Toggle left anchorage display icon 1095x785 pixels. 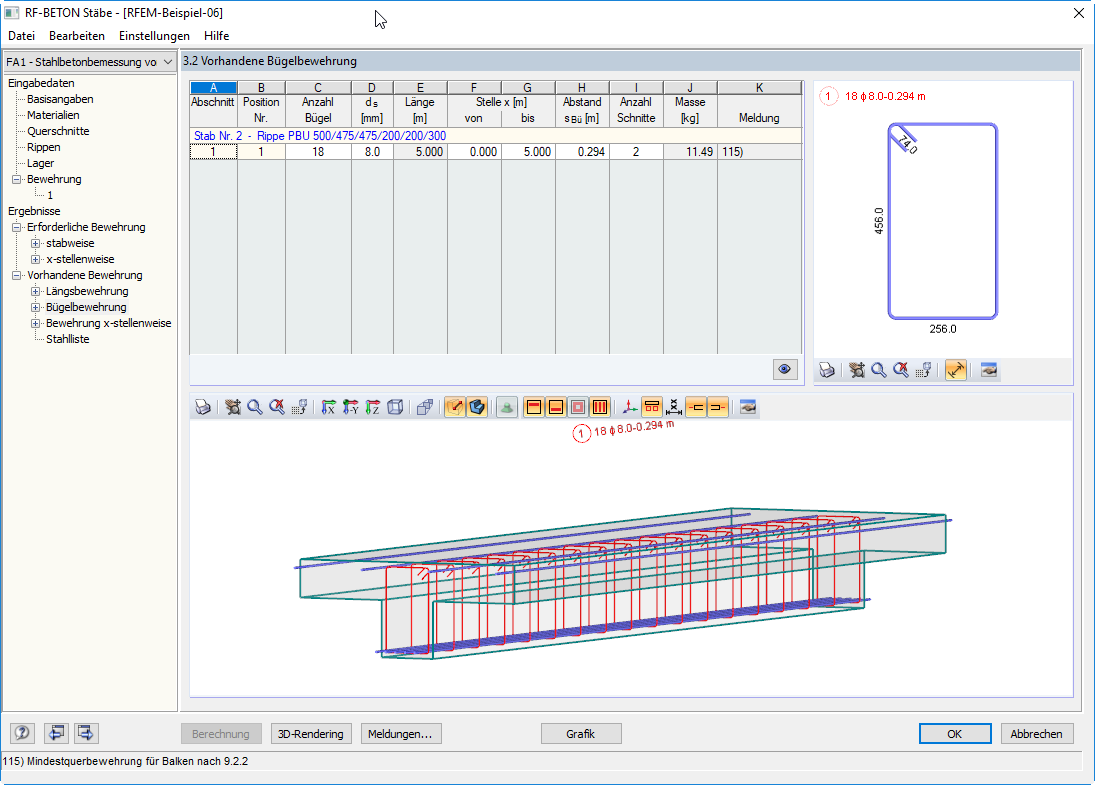[x=696, y=407]
